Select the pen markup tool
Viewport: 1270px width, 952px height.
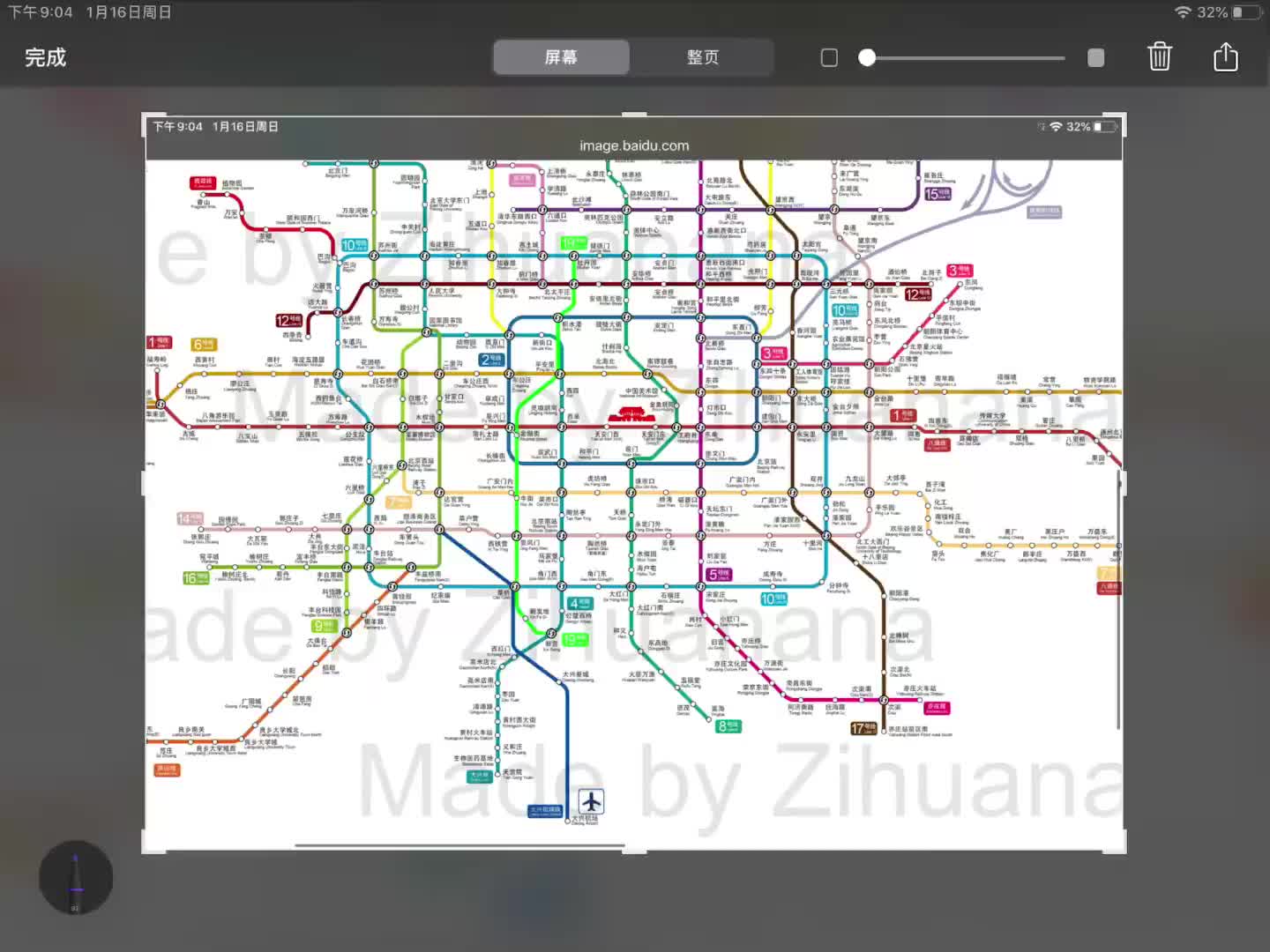(x=76, y=877)
